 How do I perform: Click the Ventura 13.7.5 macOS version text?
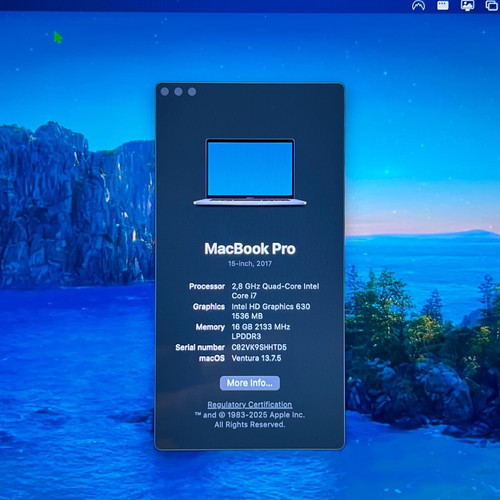[x=256, y=358]
